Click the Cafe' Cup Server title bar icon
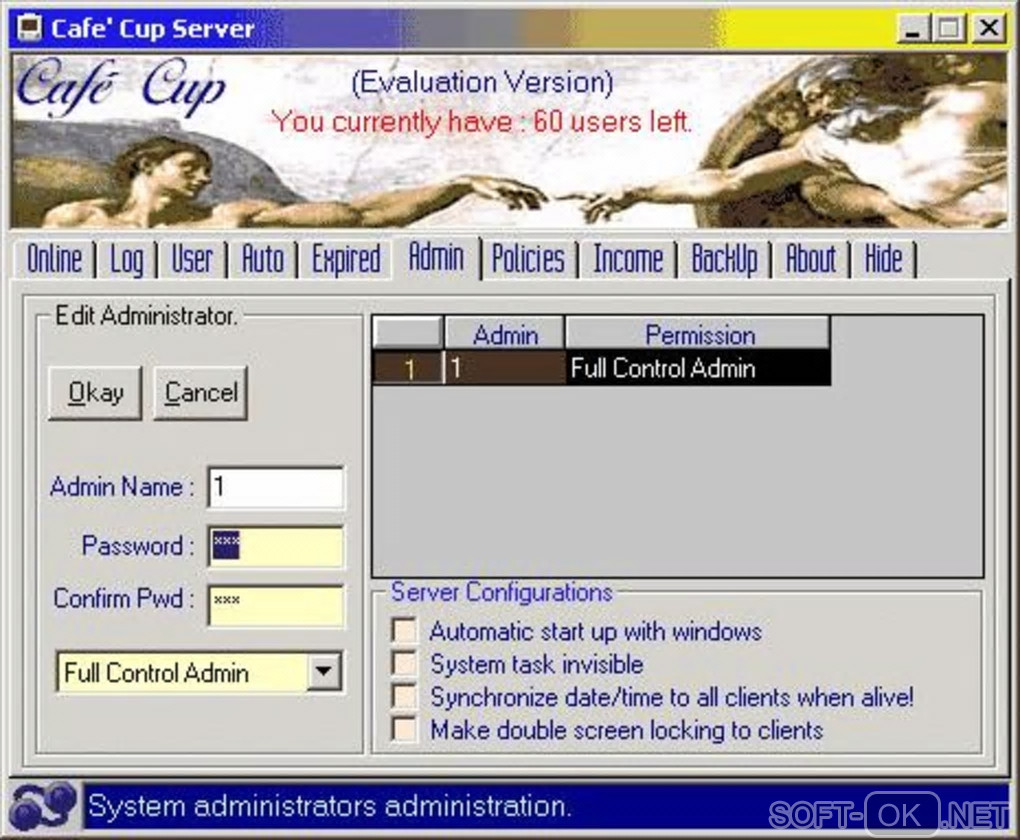The height and width of the screenshot is (840, 1020). 29,27
